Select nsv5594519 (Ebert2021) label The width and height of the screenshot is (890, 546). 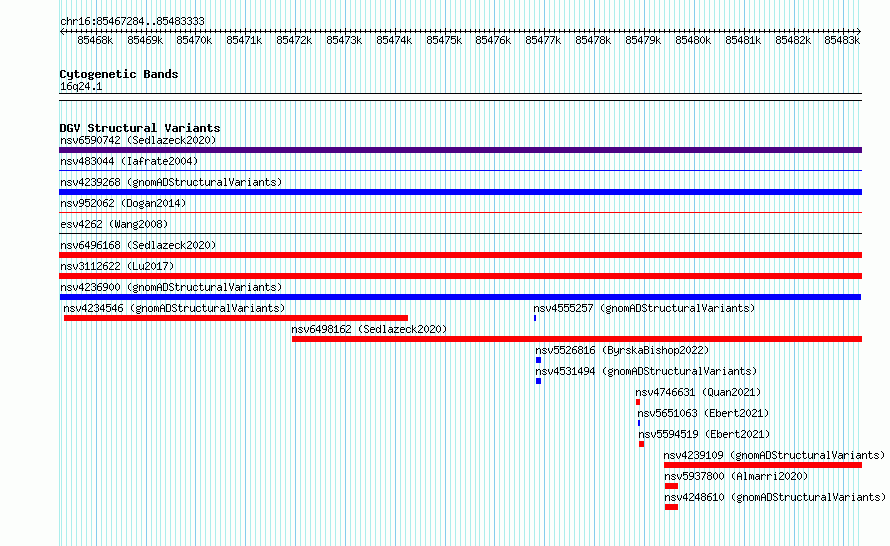pos(704,434)
